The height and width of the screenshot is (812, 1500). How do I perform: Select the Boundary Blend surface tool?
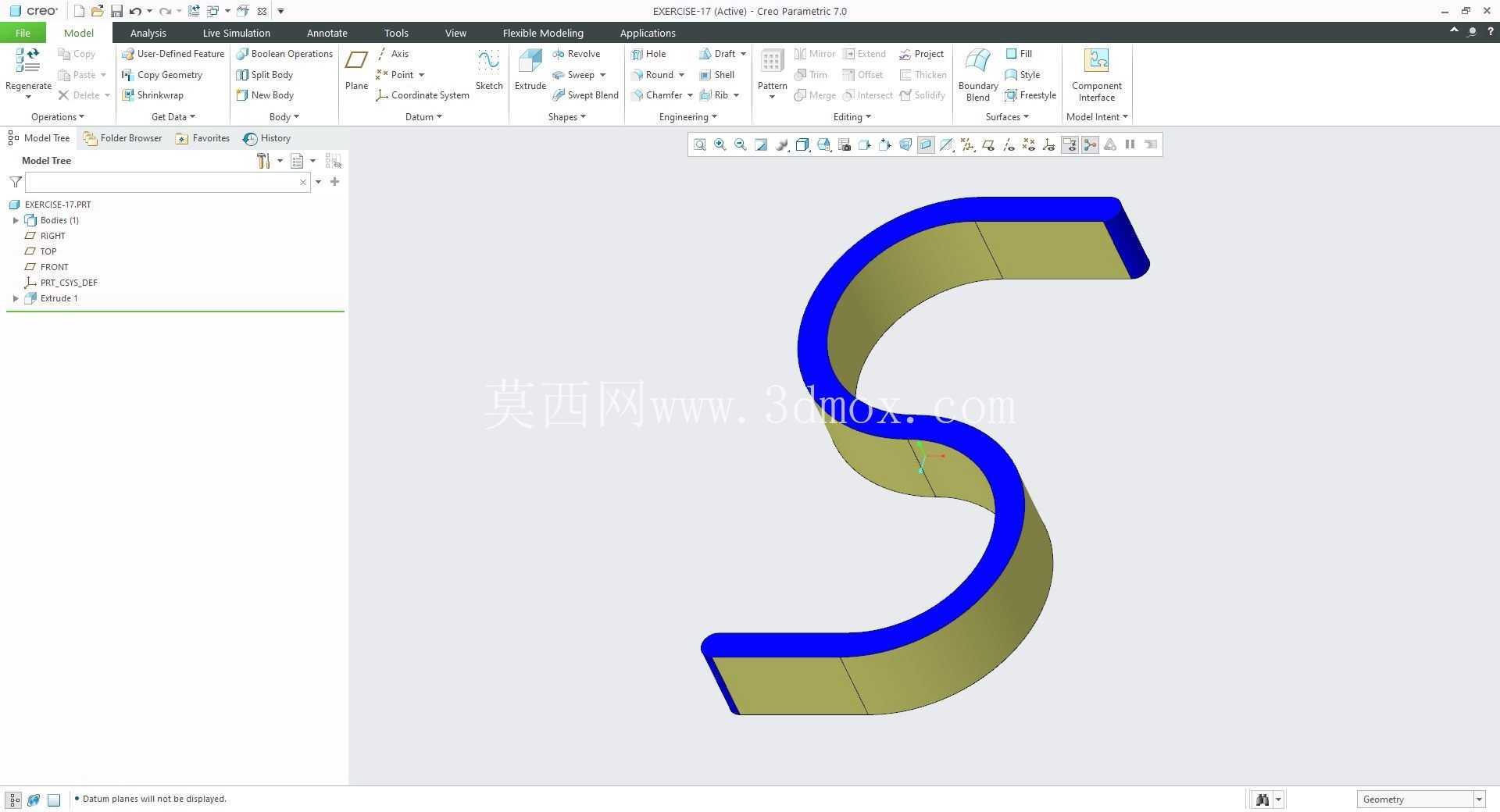pos(978,74)
